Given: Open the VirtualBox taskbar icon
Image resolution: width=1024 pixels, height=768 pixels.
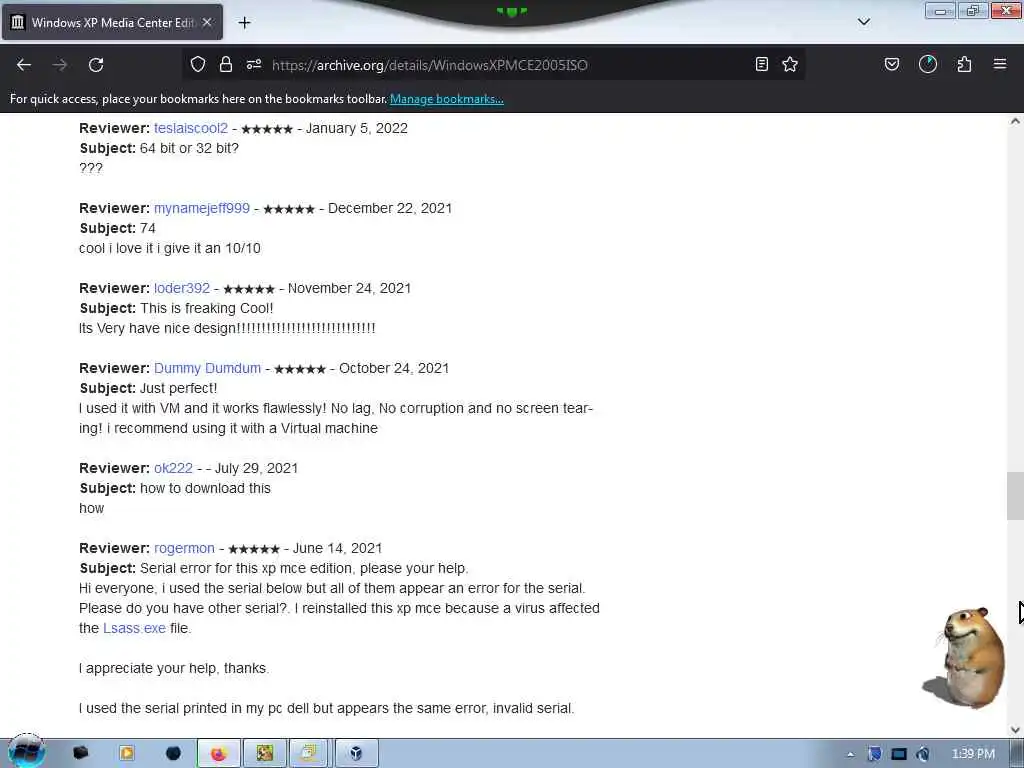Looking at the screenshot, I should click(x=356, y=754).
